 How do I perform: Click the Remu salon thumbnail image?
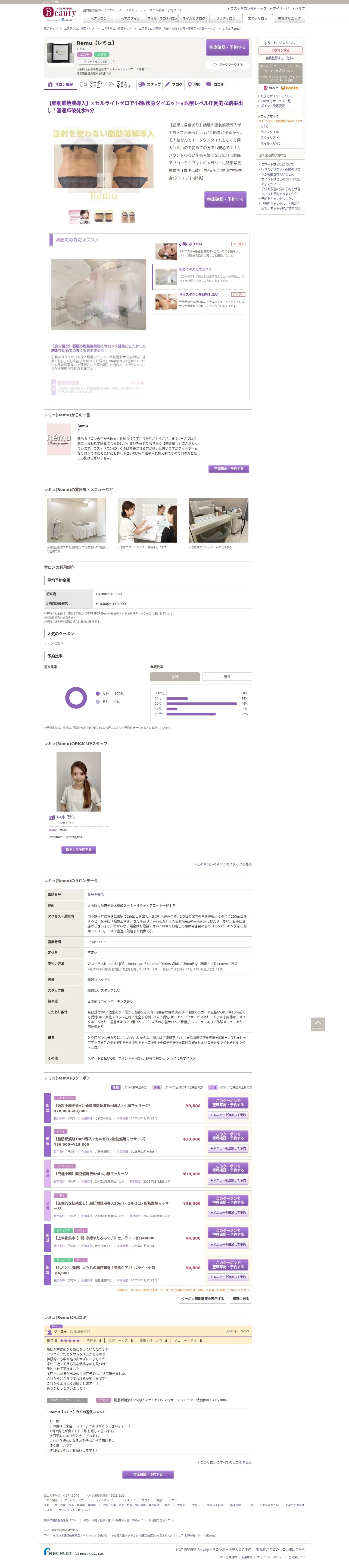pyautogui.click(x=60, y=52)
